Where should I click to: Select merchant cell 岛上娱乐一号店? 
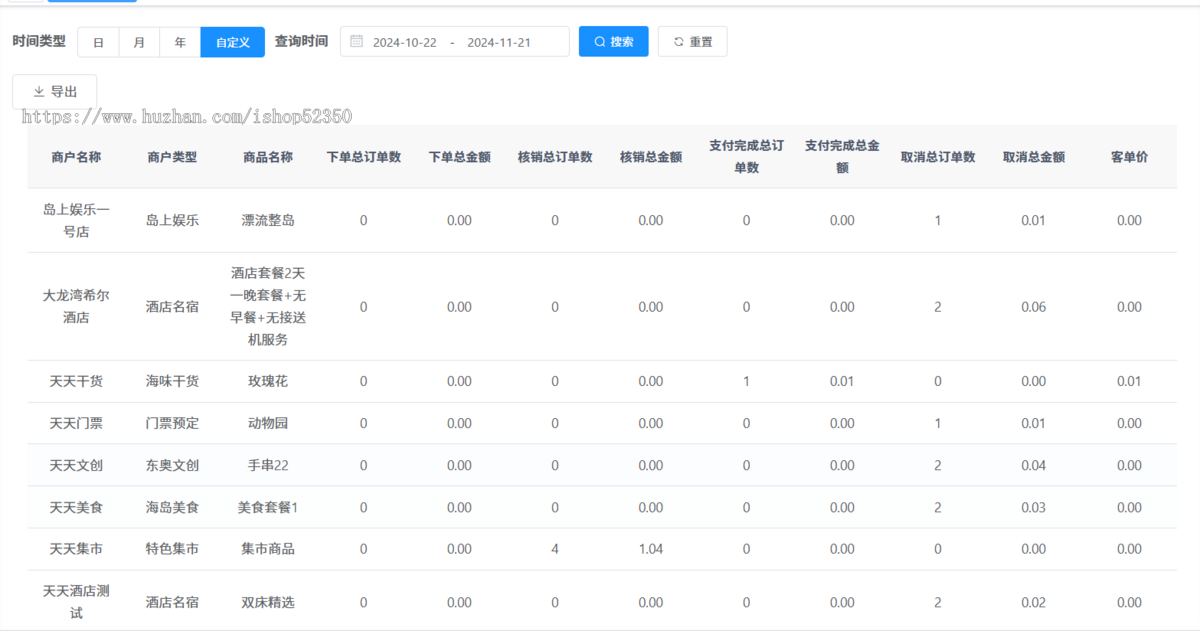click(x=76, y=220)
